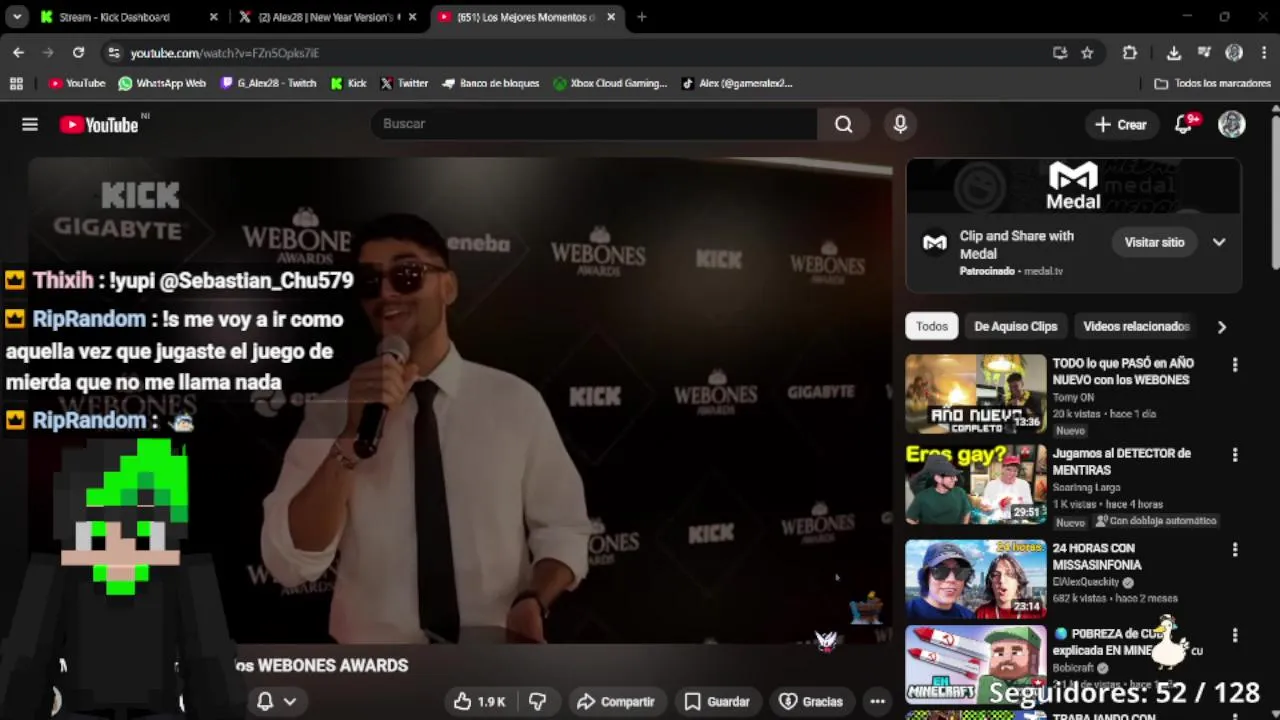Click the page vertical scrollbar

point(1275,190)
